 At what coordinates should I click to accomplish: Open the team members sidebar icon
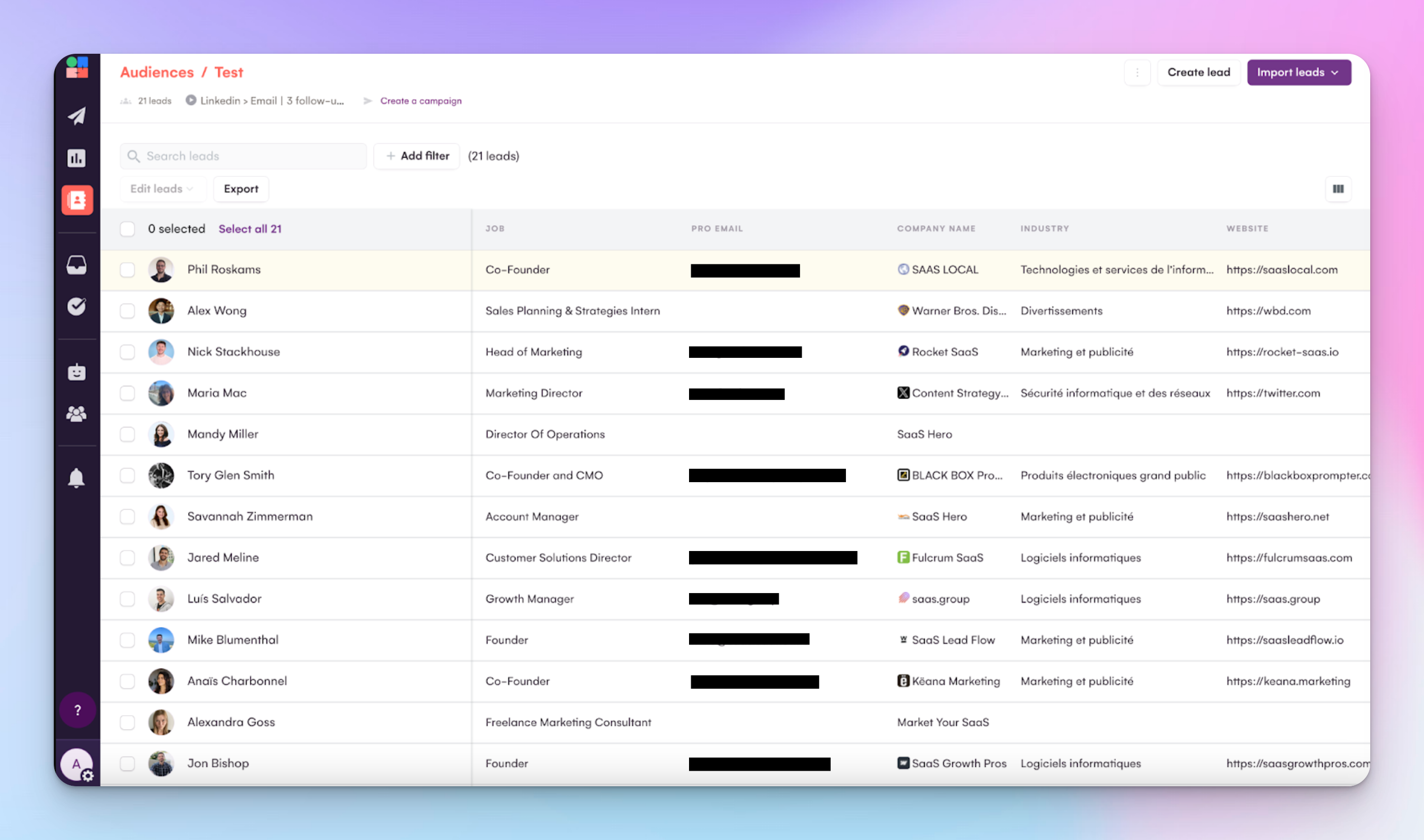[76, 414]
